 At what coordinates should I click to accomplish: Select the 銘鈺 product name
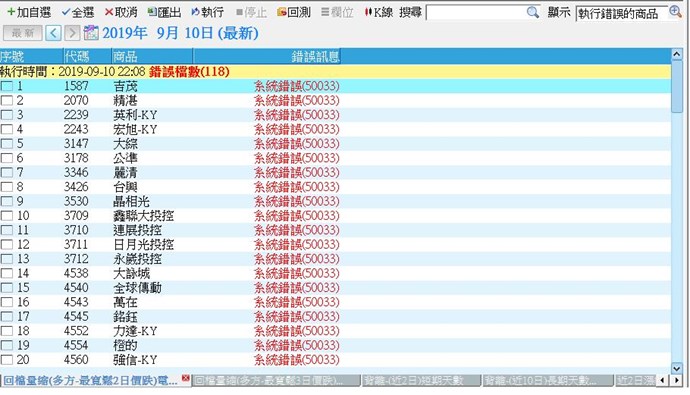click(x=125, y=317)
